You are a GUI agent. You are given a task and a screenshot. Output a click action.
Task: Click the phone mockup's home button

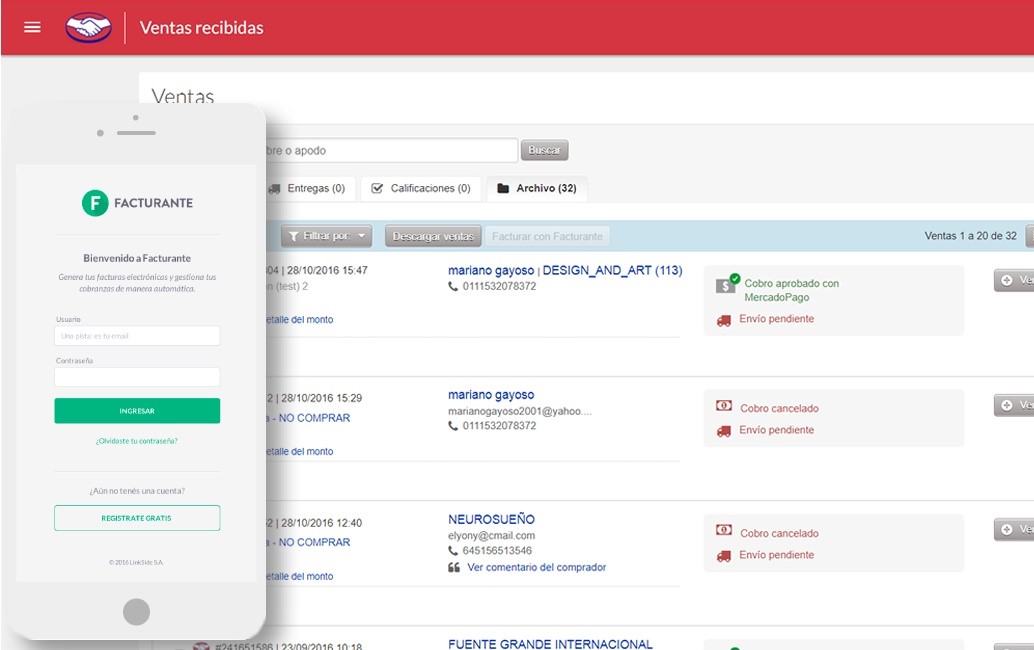pos(137,612)
